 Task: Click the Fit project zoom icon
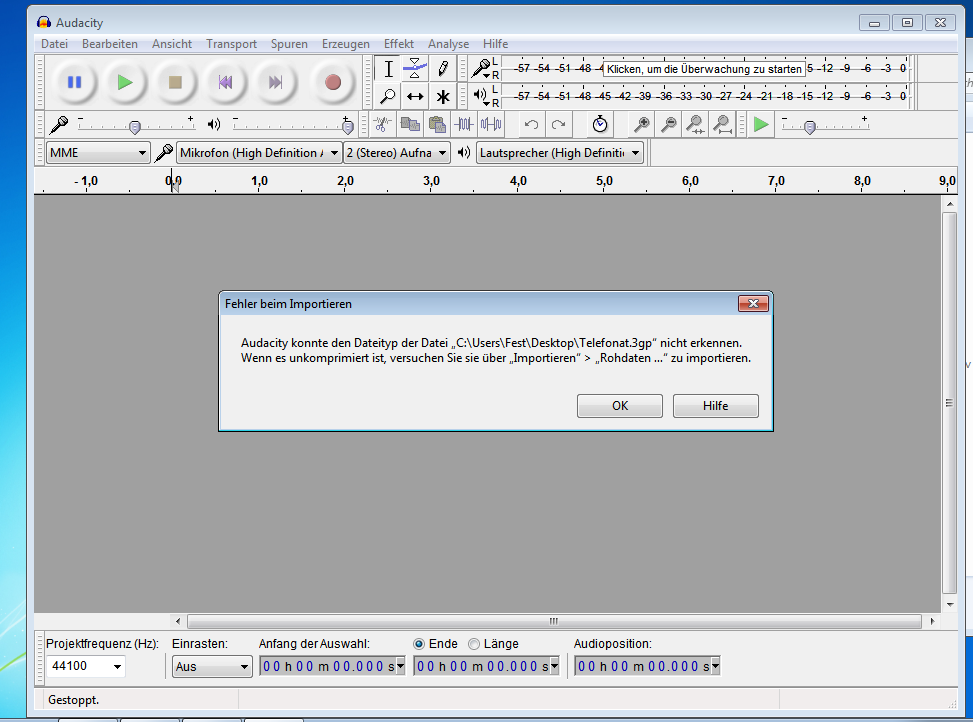(722, 125)
